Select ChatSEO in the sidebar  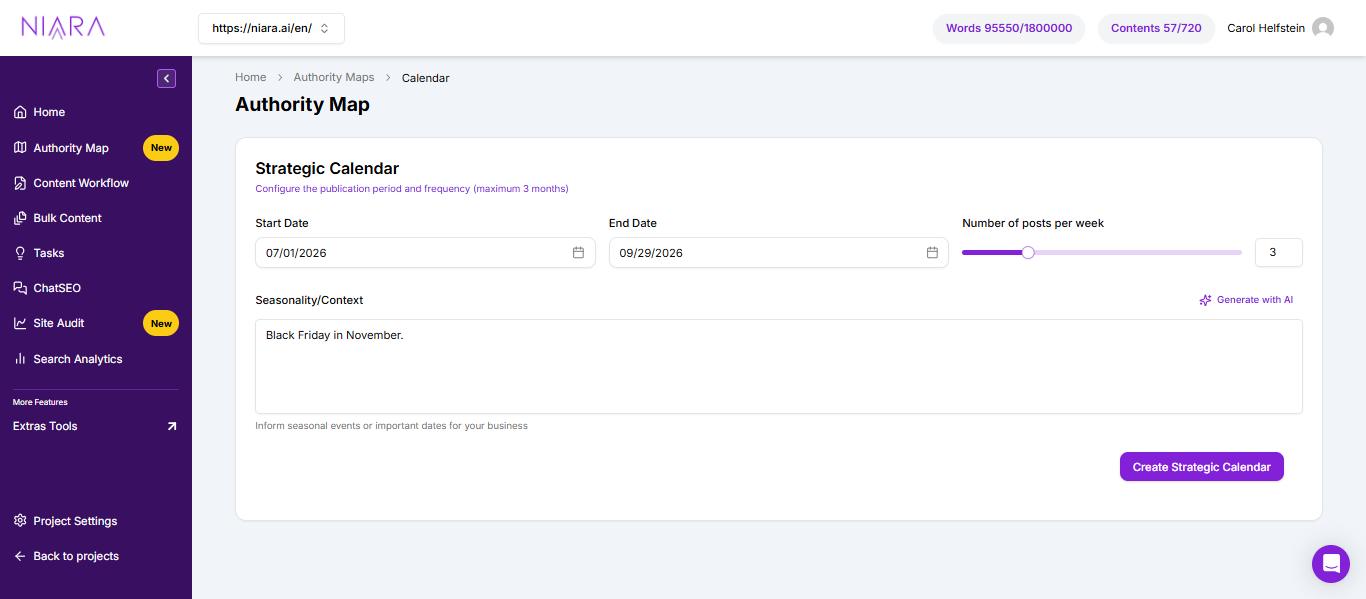point(56,288)
